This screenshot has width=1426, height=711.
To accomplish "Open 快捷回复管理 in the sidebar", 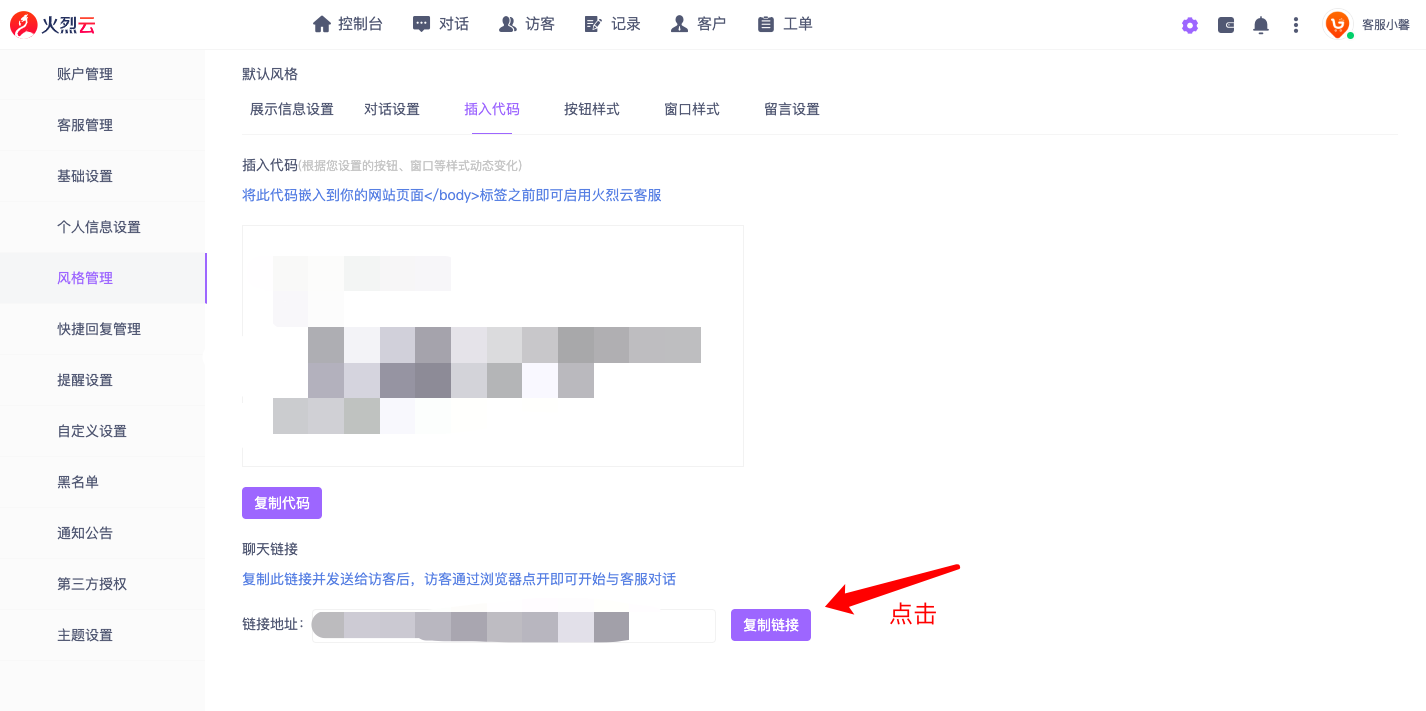I will tap(99, 329).
